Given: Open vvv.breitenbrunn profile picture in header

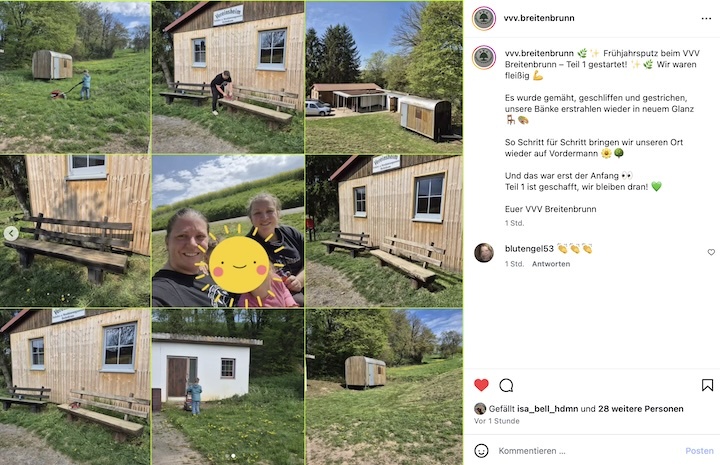Looking at the screenshot, I should coord(484,18).
